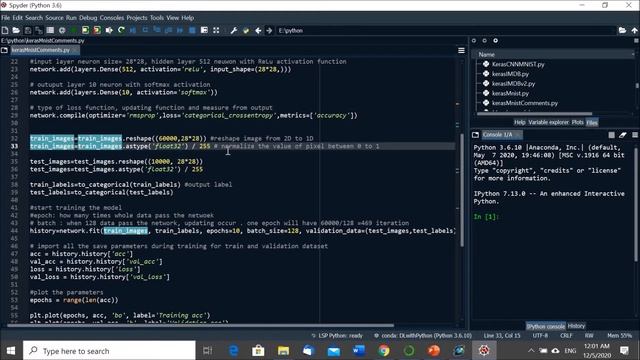This screenshot has height=360, width=640.
Task: Click the editor horizontal scrollbar
Action: click(200, 325)
